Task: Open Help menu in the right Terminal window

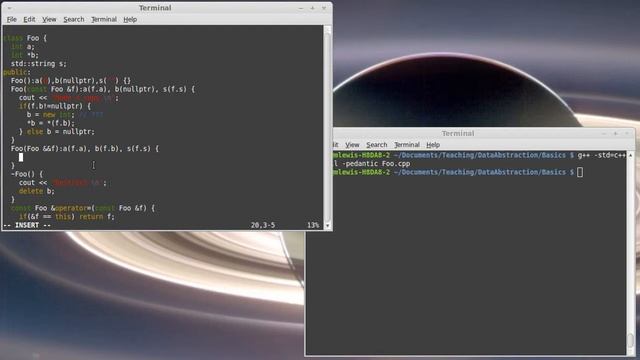Action: (433, 144)
